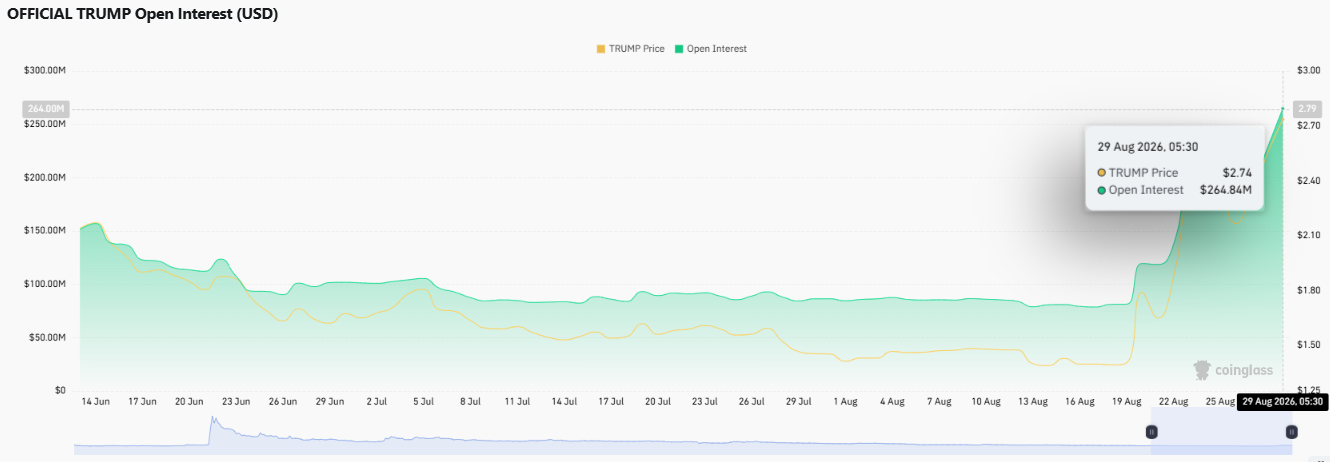Image resolution: width=1330 pixels, height=462 pixels.
Task: Click the 1 Aug date label
Action: [x=845, y=401]
